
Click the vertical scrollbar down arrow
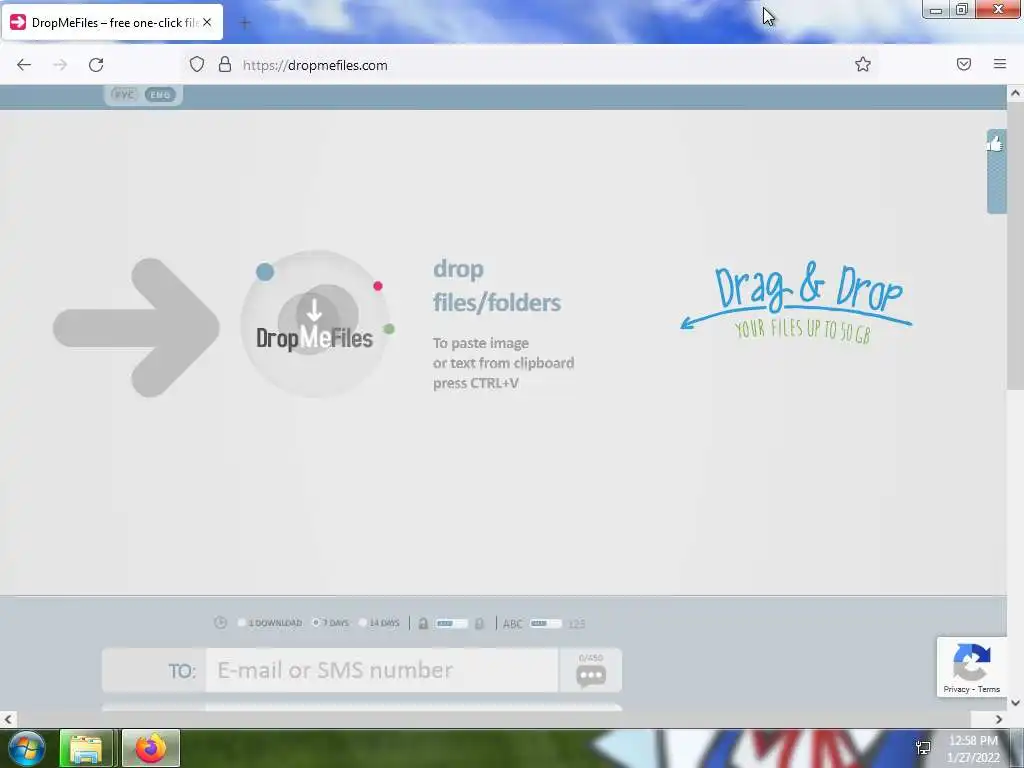click(1015, 703)
